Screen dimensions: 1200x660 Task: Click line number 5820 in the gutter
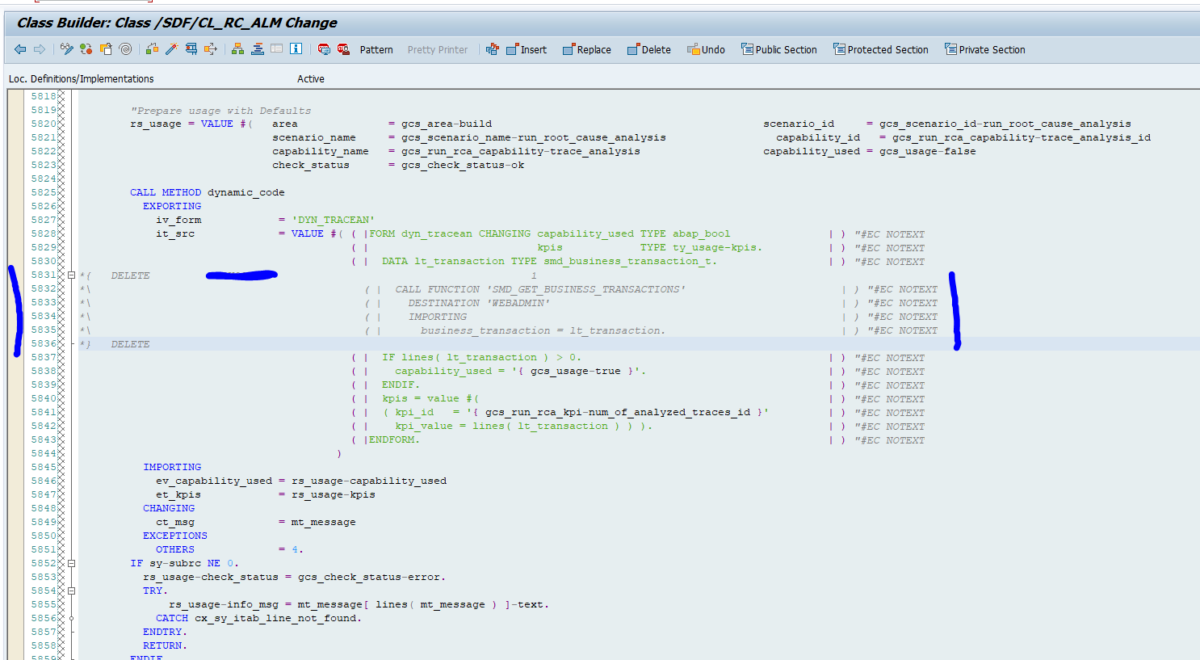[x=43, y=124]
